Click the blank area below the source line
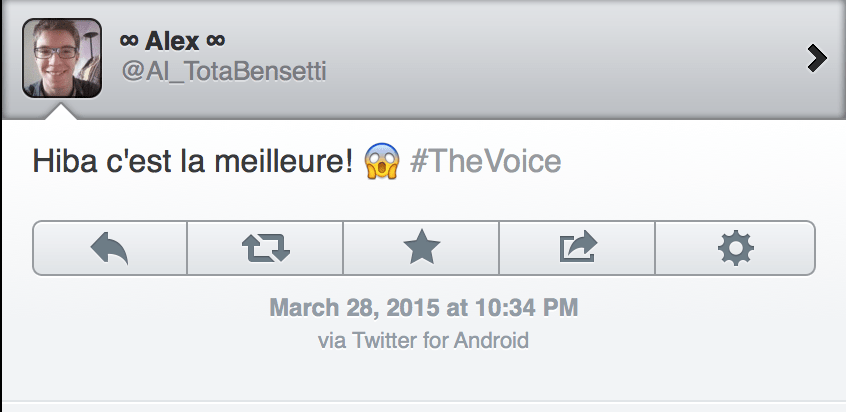846x412 pixels. (423, 378)
